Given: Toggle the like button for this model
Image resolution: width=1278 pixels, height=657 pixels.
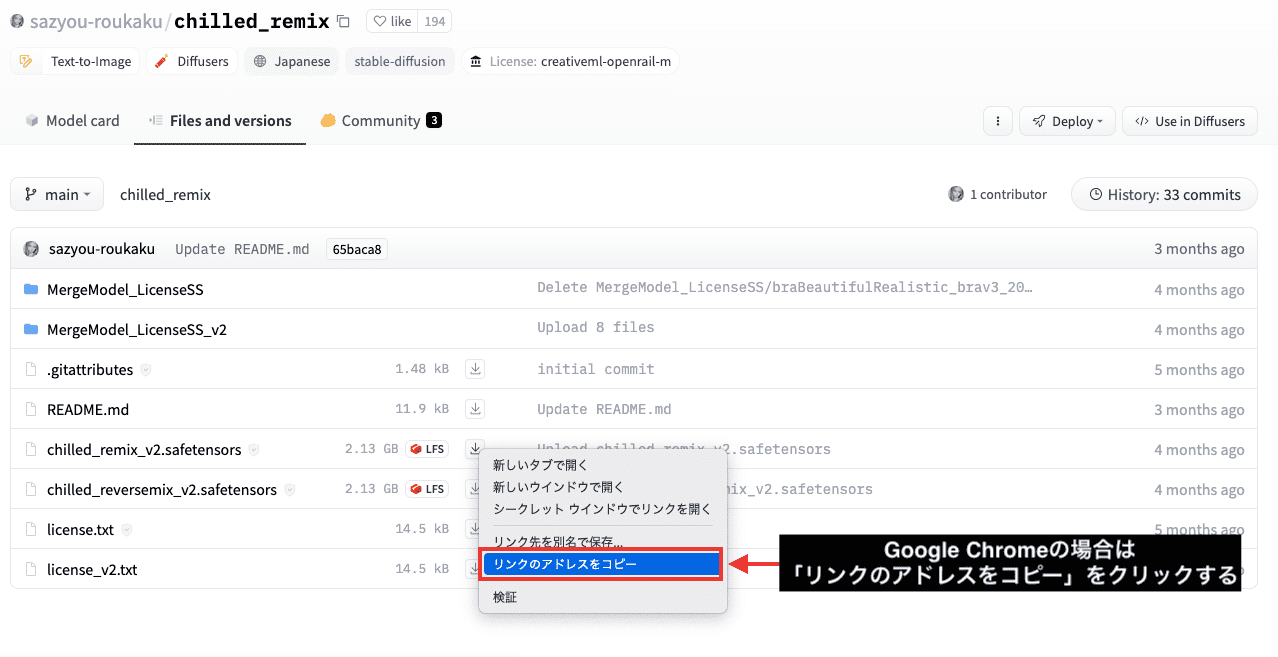Looking at the screenshot, I should pos(390,20).
